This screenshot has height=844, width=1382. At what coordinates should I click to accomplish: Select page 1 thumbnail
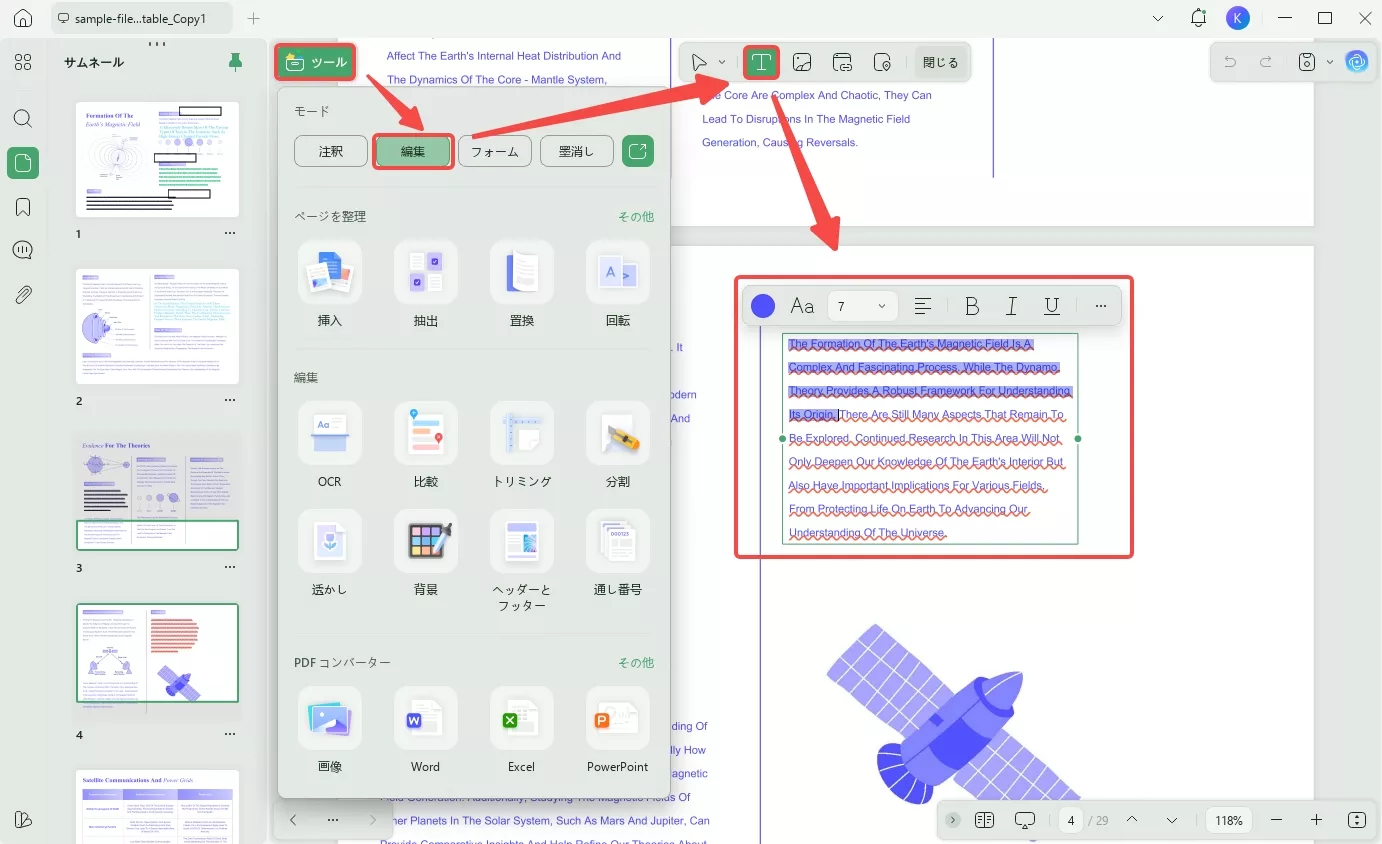pos(157,160)
